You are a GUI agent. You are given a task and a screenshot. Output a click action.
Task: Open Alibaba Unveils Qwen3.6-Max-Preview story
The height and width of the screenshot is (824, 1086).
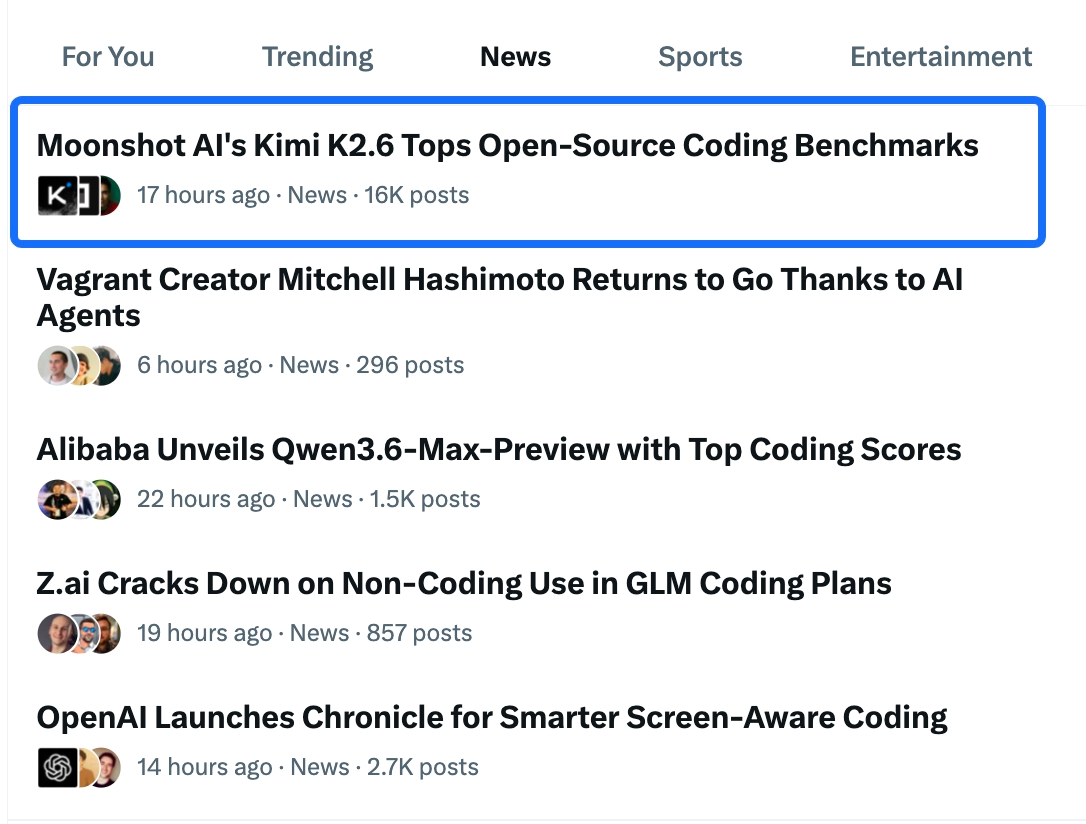pyautogui.click(x=499, y=449)
